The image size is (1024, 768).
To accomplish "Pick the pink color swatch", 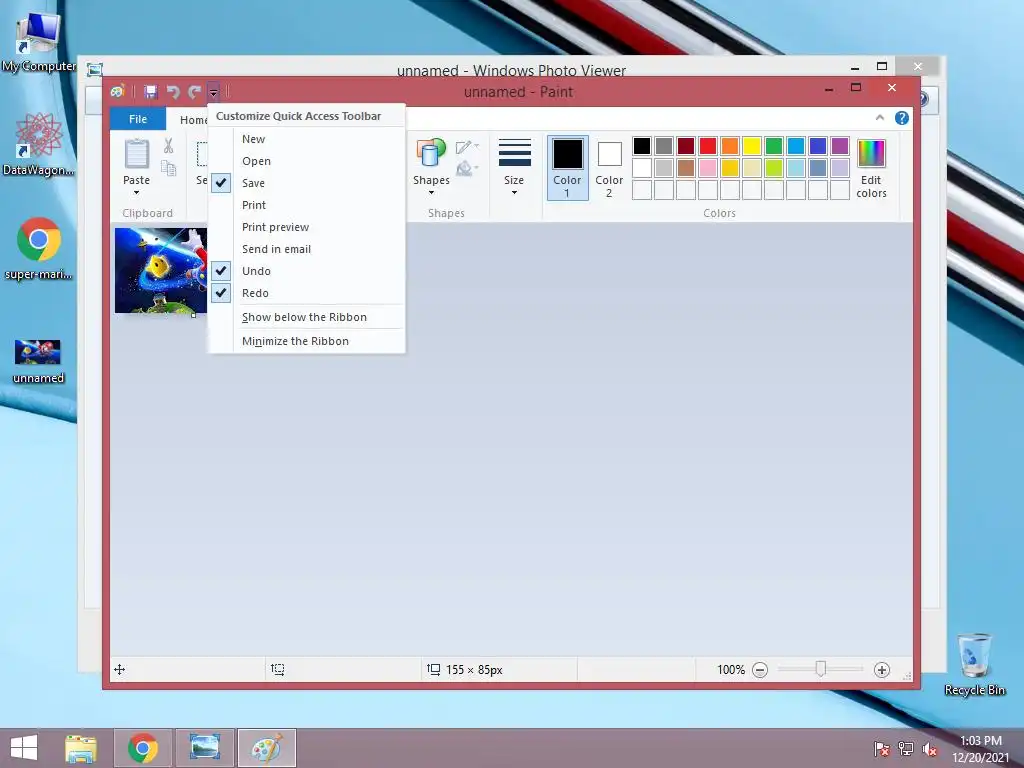I will [708, 168].
